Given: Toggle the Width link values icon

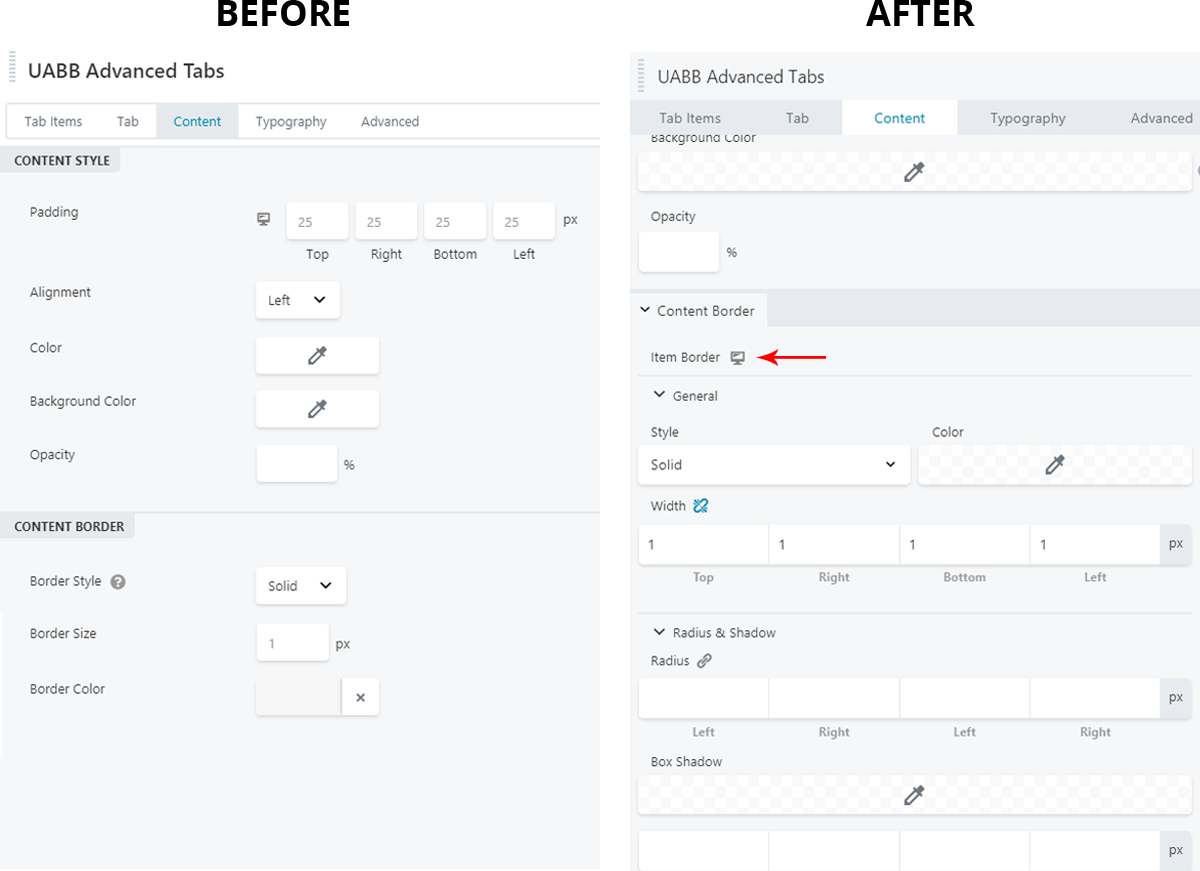Looking at the screenshot, I should (x=701, y=506).
